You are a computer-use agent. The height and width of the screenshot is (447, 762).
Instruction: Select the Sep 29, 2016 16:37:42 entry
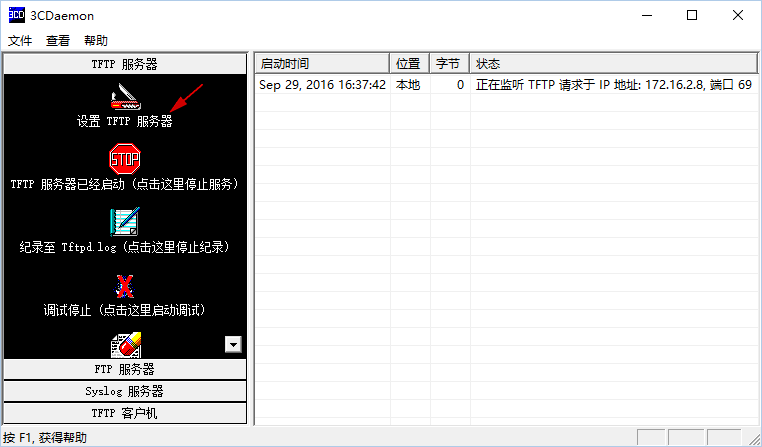[x=323, y=85]
